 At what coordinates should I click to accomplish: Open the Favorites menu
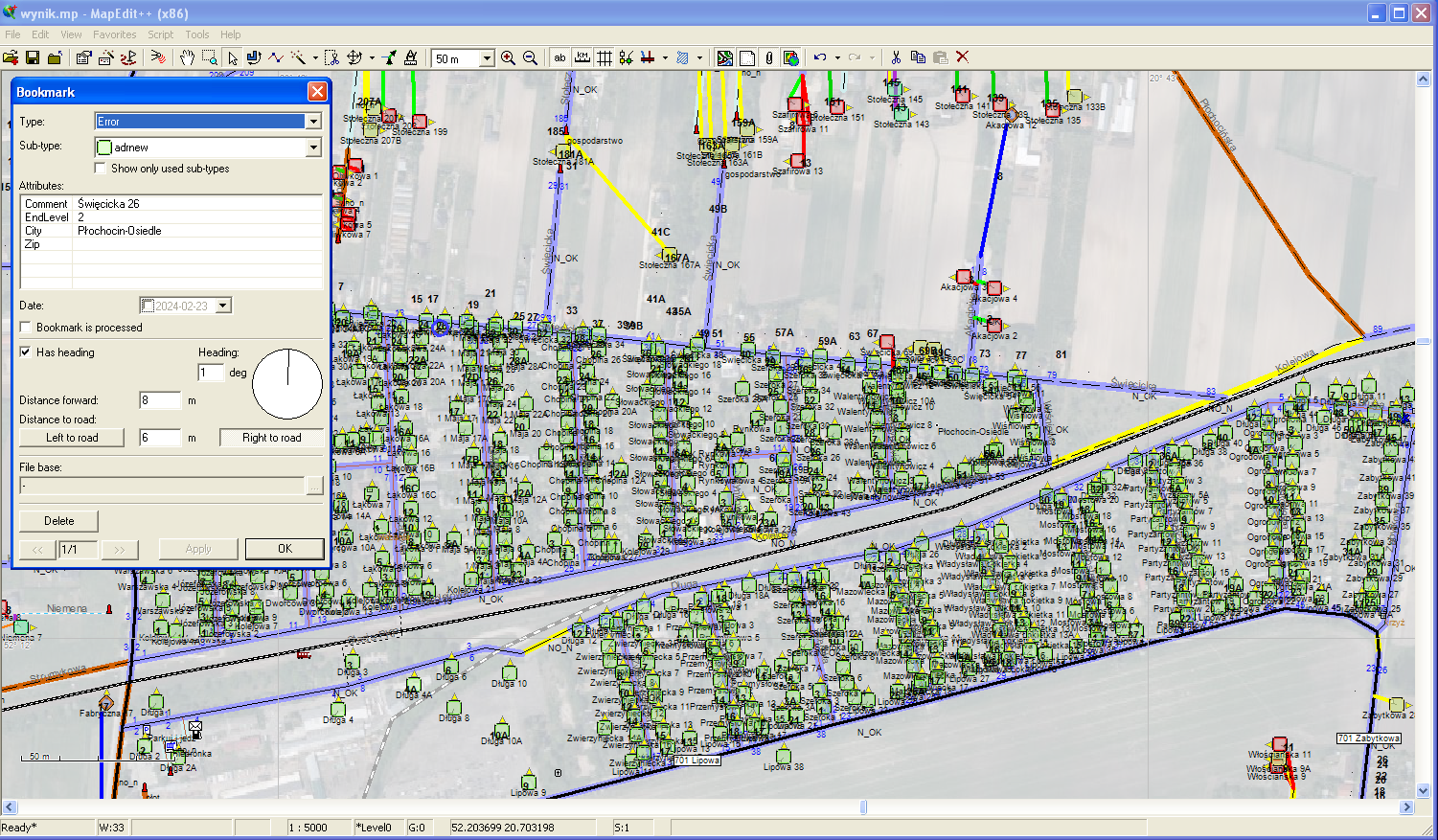(114, 34)
